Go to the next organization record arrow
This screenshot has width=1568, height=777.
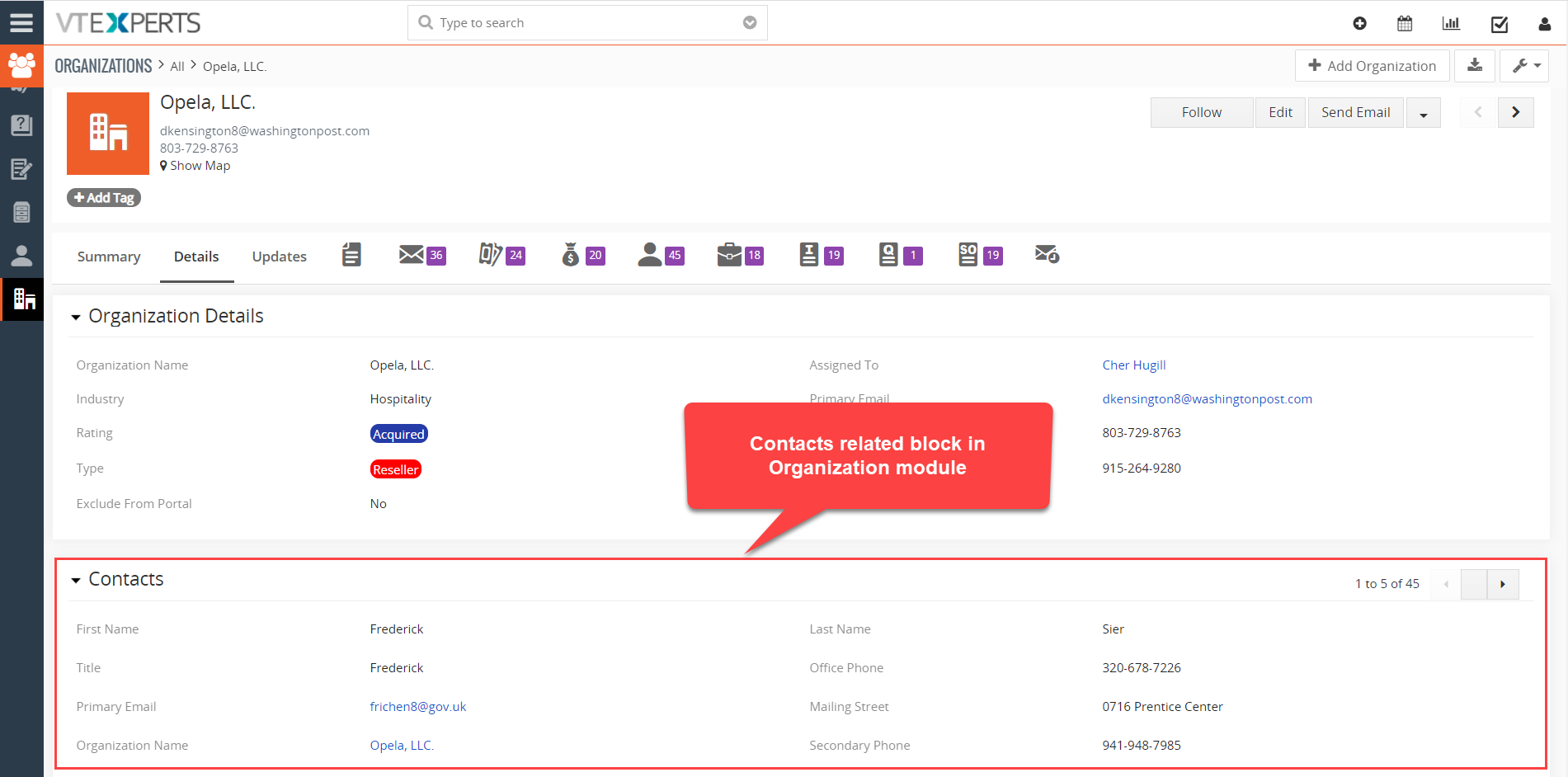coord(1516,112)
